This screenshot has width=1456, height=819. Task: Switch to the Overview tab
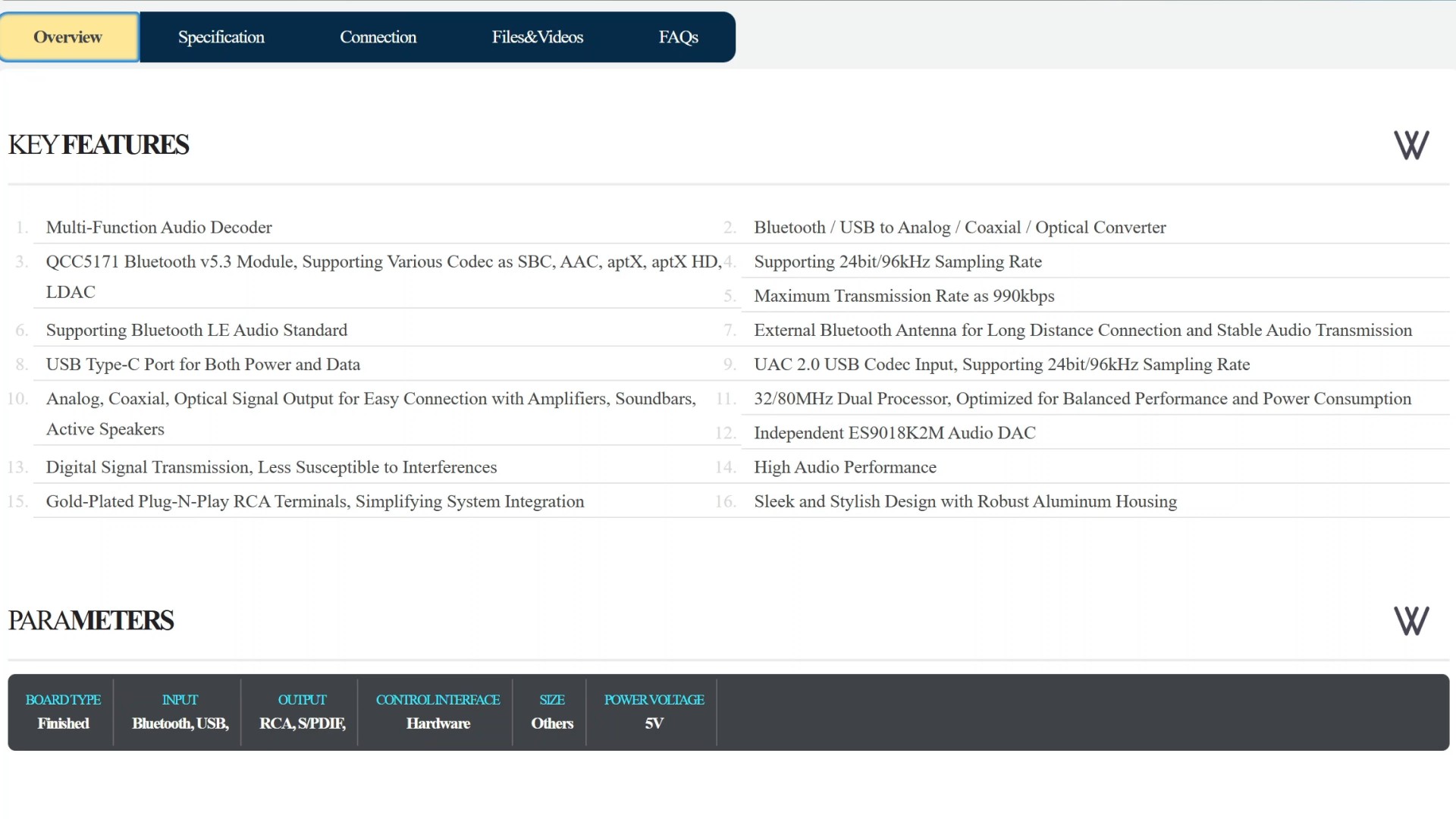point(68,37)
